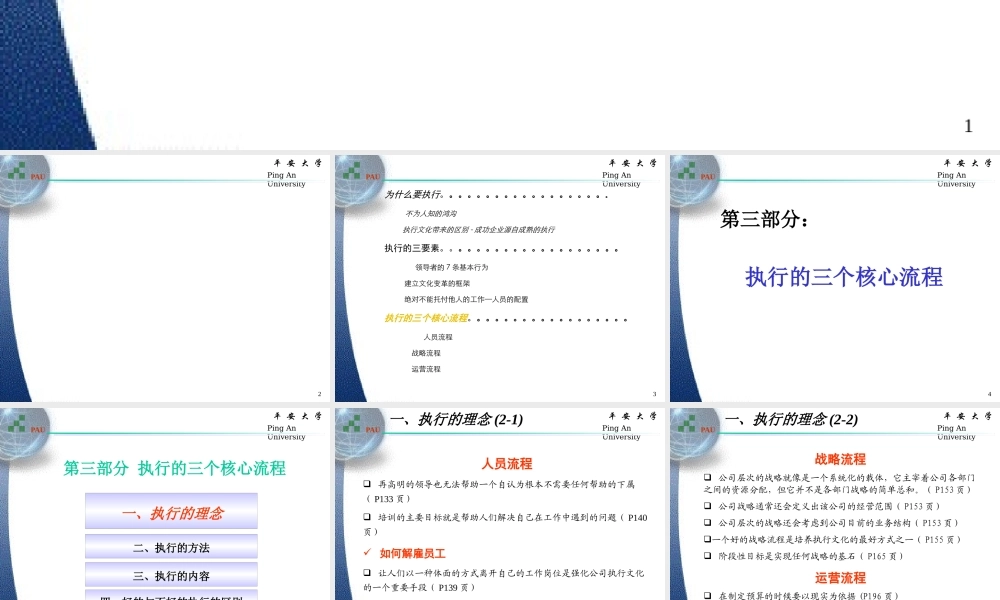This screenshot has width=1000, height=600.
Task: Select slide with green heading 第三部分 执行的三个核心流程
Action: [x=165, y=504]
